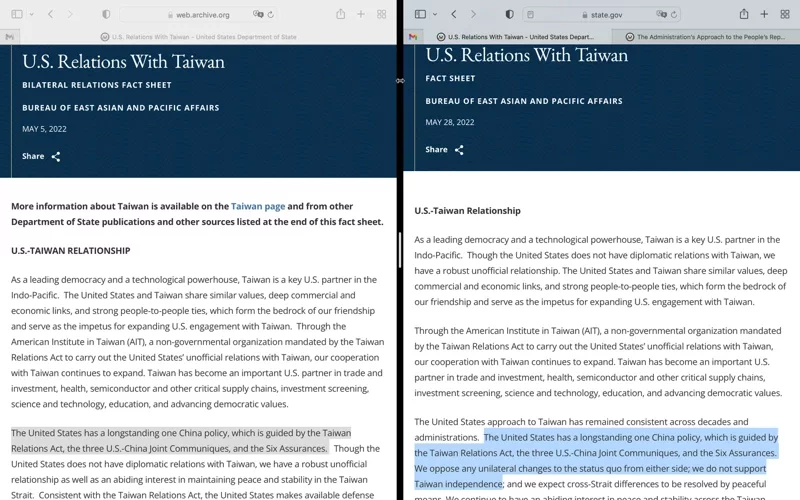Show tab overview in the left window
This screenshot has height=500, width=800.
point(382,14)
